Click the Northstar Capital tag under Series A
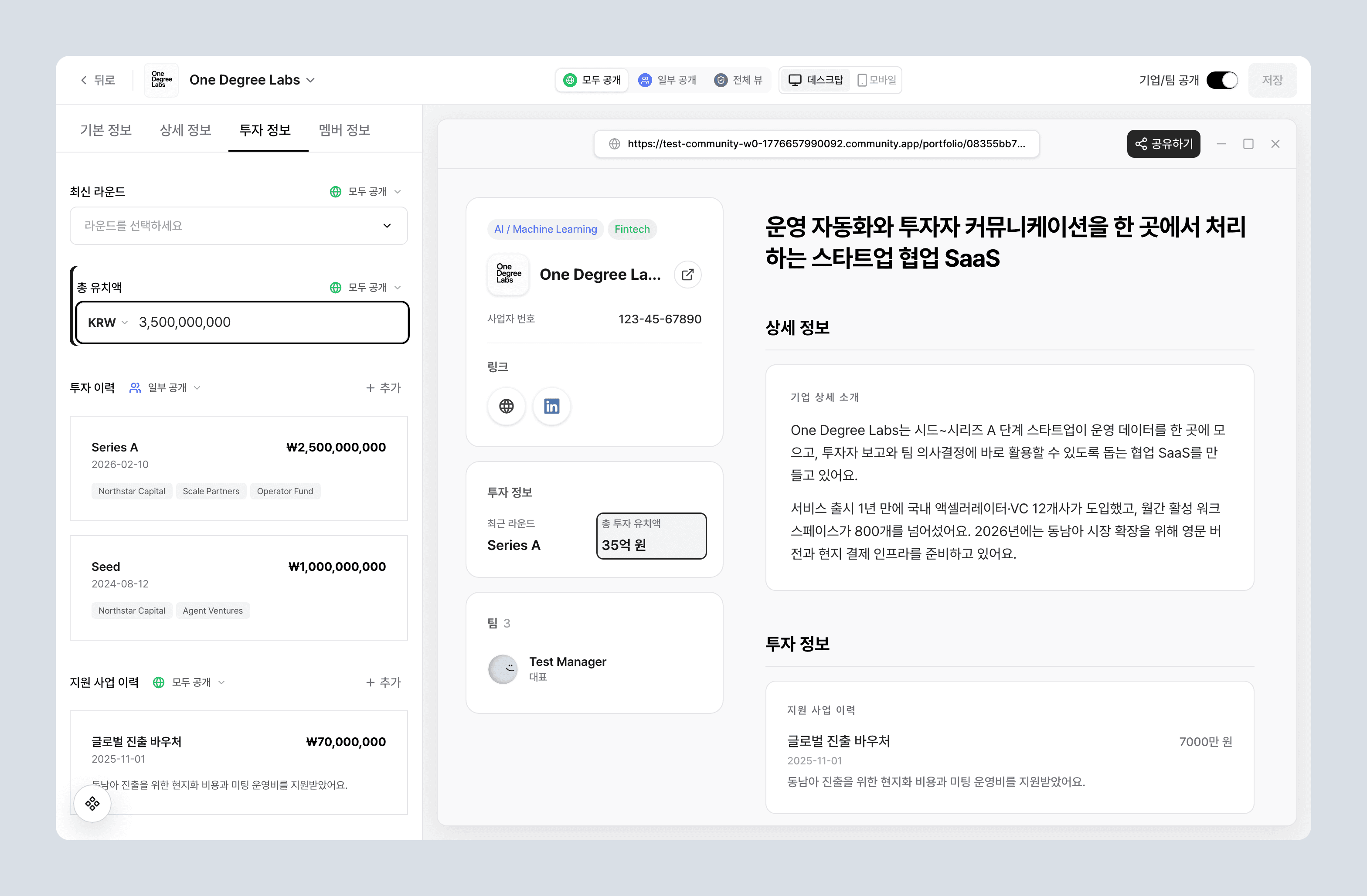 (x=132, y=491)
